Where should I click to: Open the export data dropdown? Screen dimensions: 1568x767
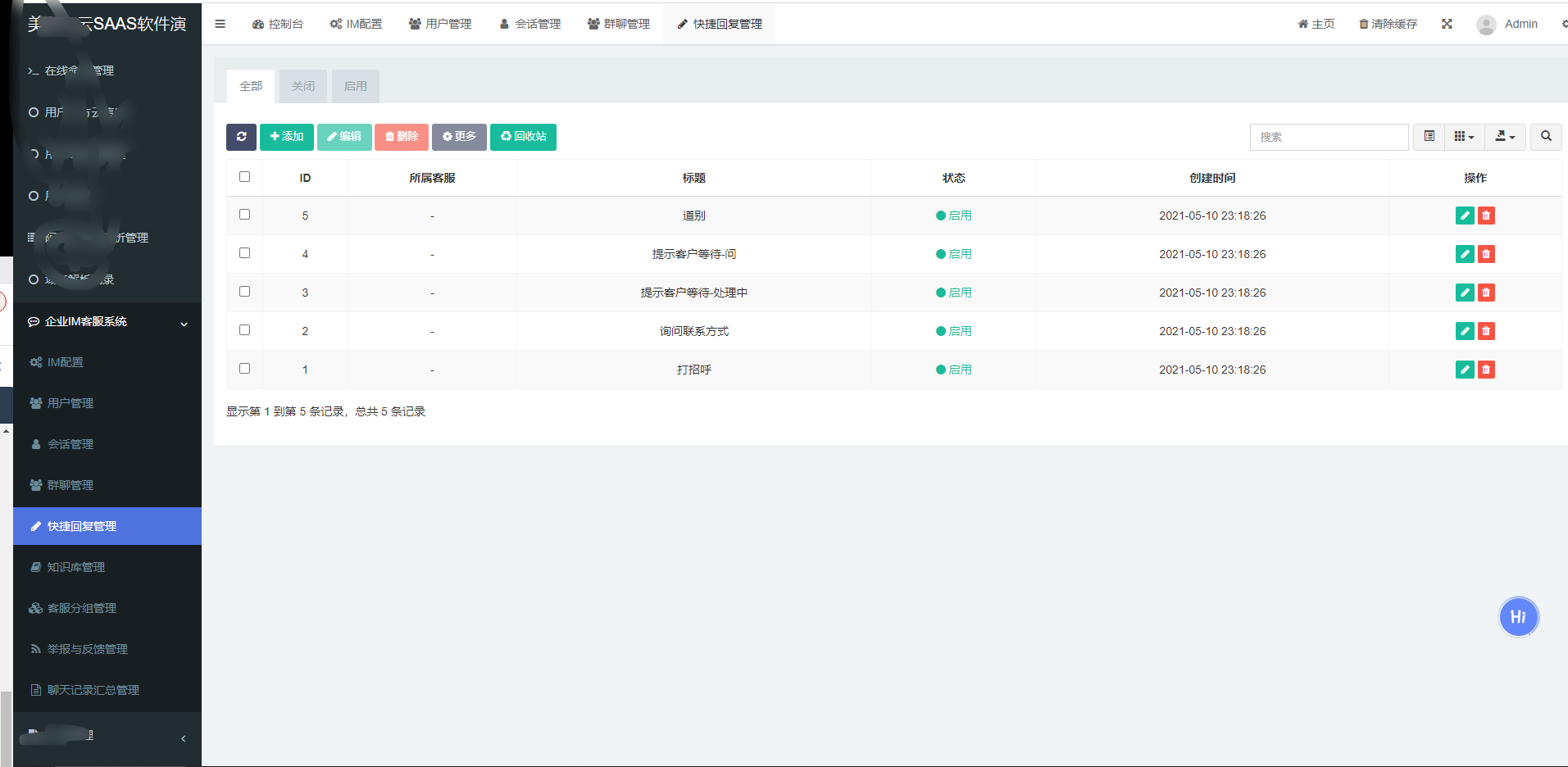point(1505,137)
